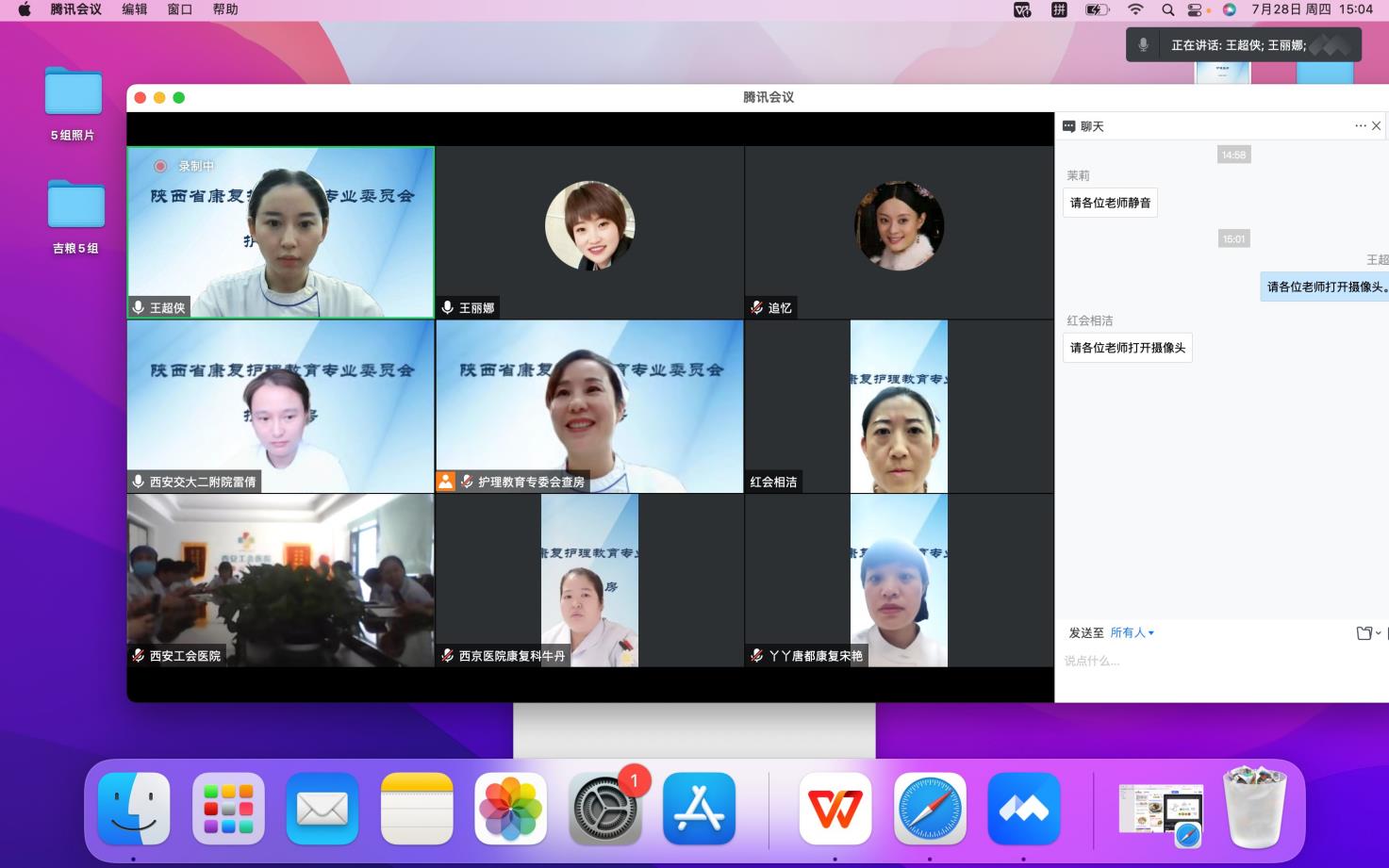Open the 编辑 menu
The width and height of the screenshot is (1389, 868).
tap(135, 9)
